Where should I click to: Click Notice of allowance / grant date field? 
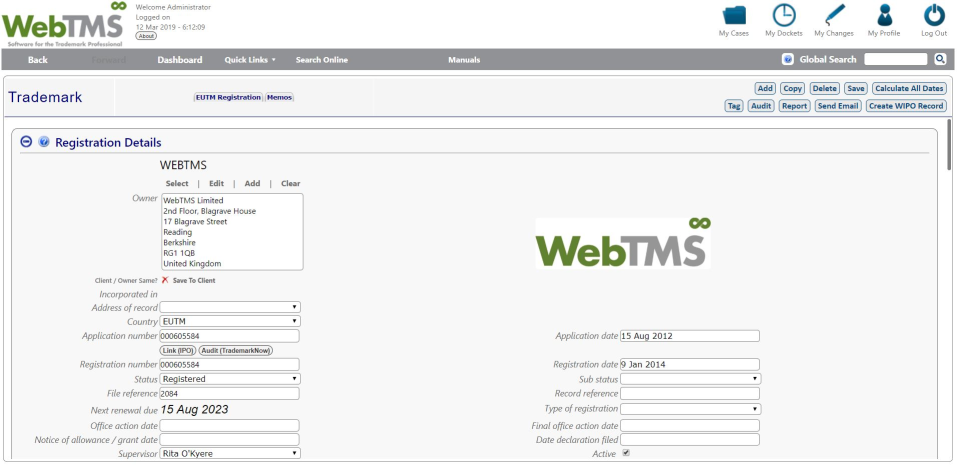[230, 440]
